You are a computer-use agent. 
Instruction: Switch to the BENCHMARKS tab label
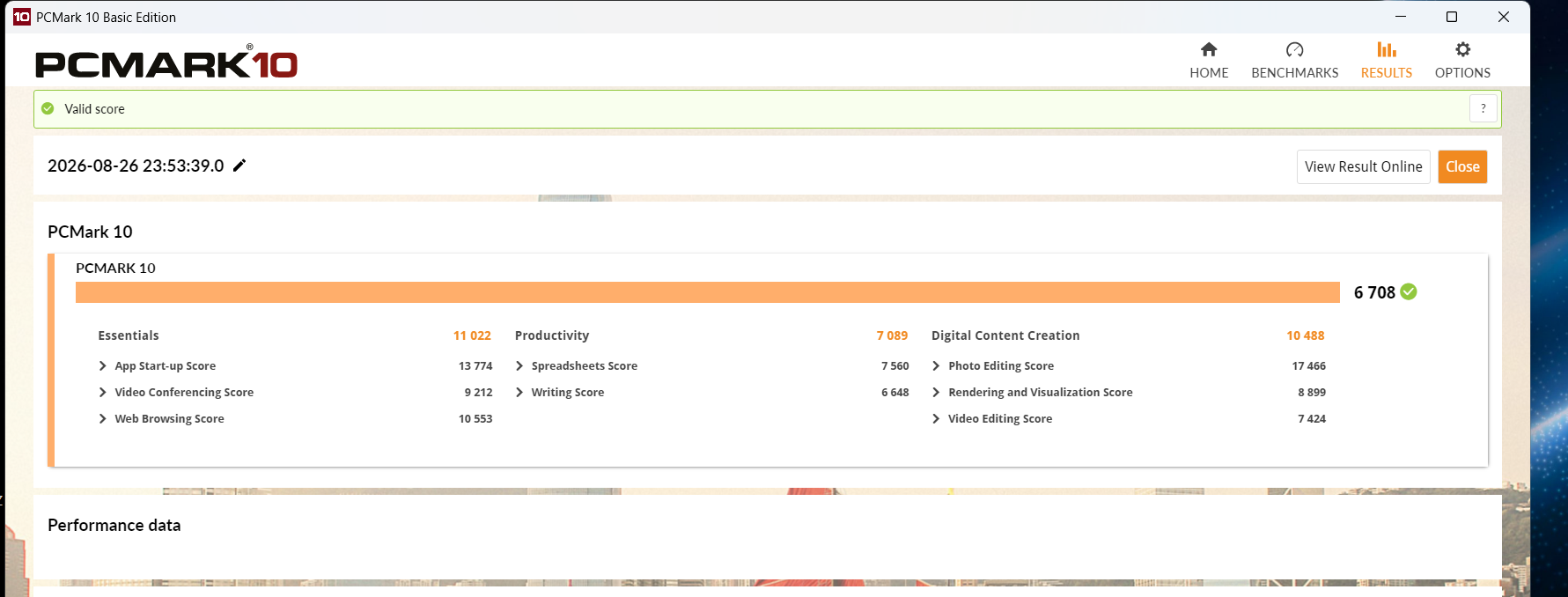[1294, 73]
